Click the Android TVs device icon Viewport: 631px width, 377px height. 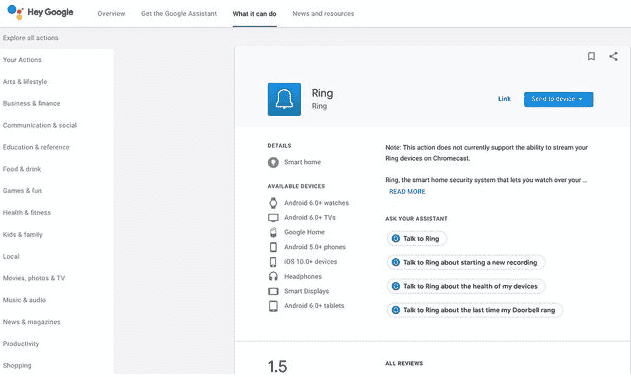point(273,218)
